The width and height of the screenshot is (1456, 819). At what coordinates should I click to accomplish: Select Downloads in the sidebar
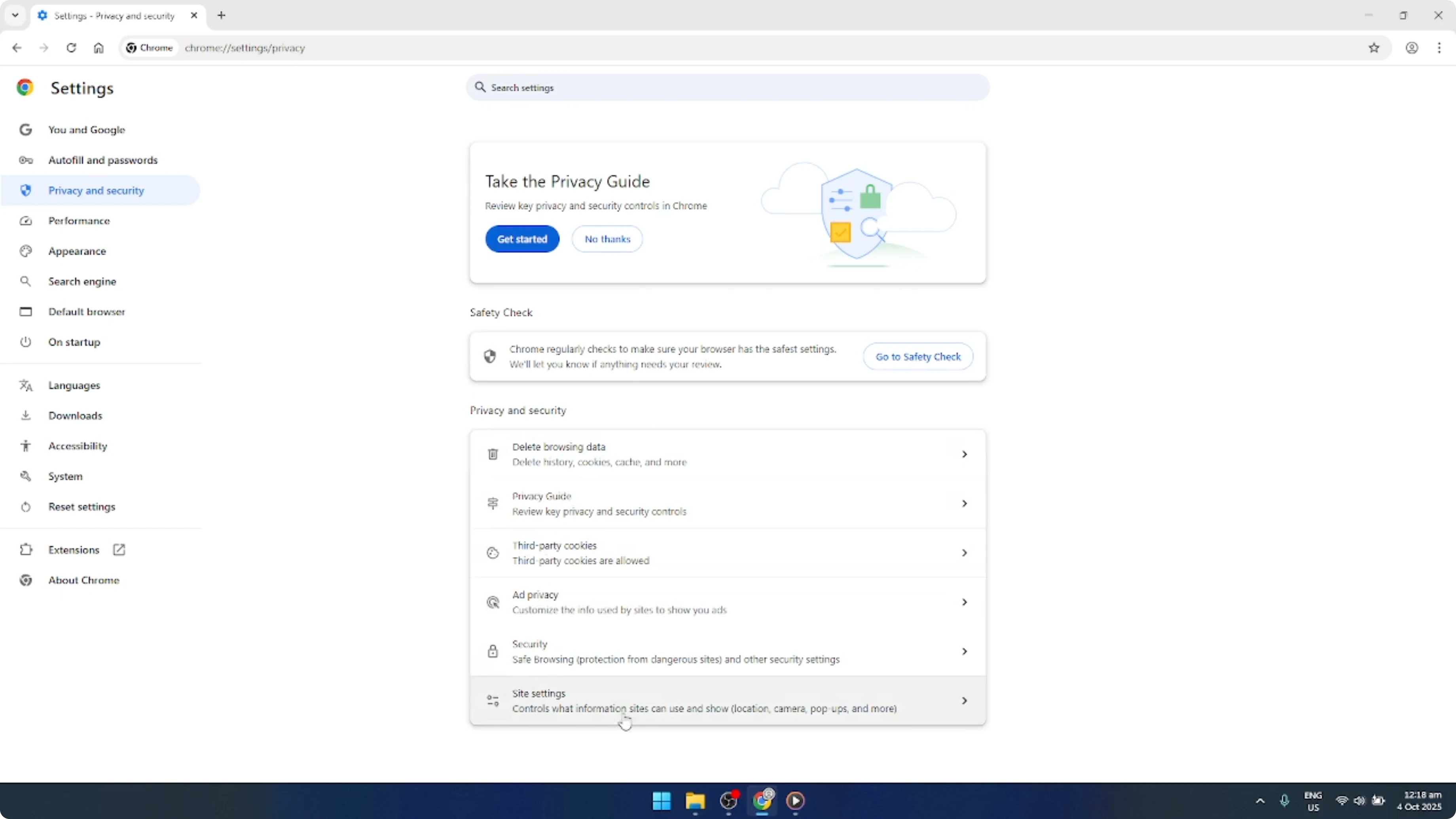pyautogui.click(x=75, y=415)
